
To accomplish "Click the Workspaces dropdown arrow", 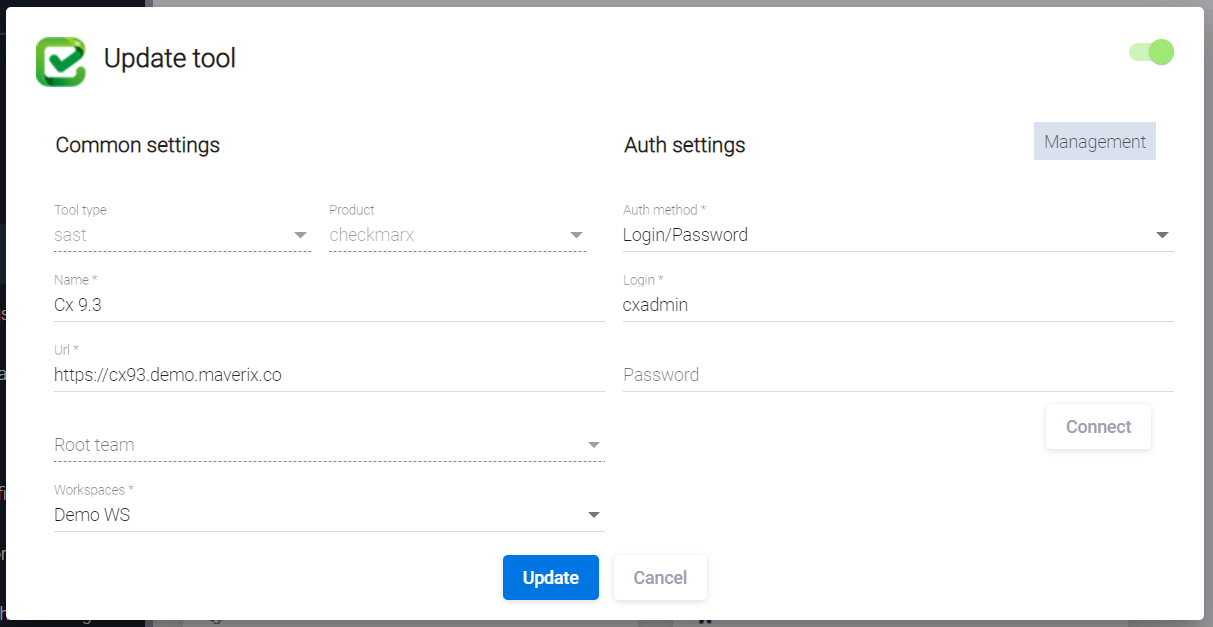I will click(x=594, y=515).
